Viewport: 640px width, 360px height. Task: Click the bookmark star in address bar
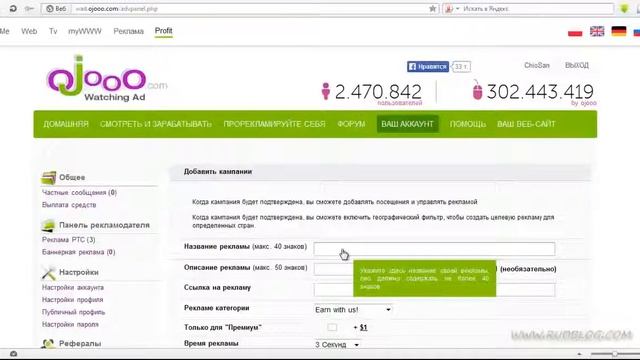[x=433, y=9]
